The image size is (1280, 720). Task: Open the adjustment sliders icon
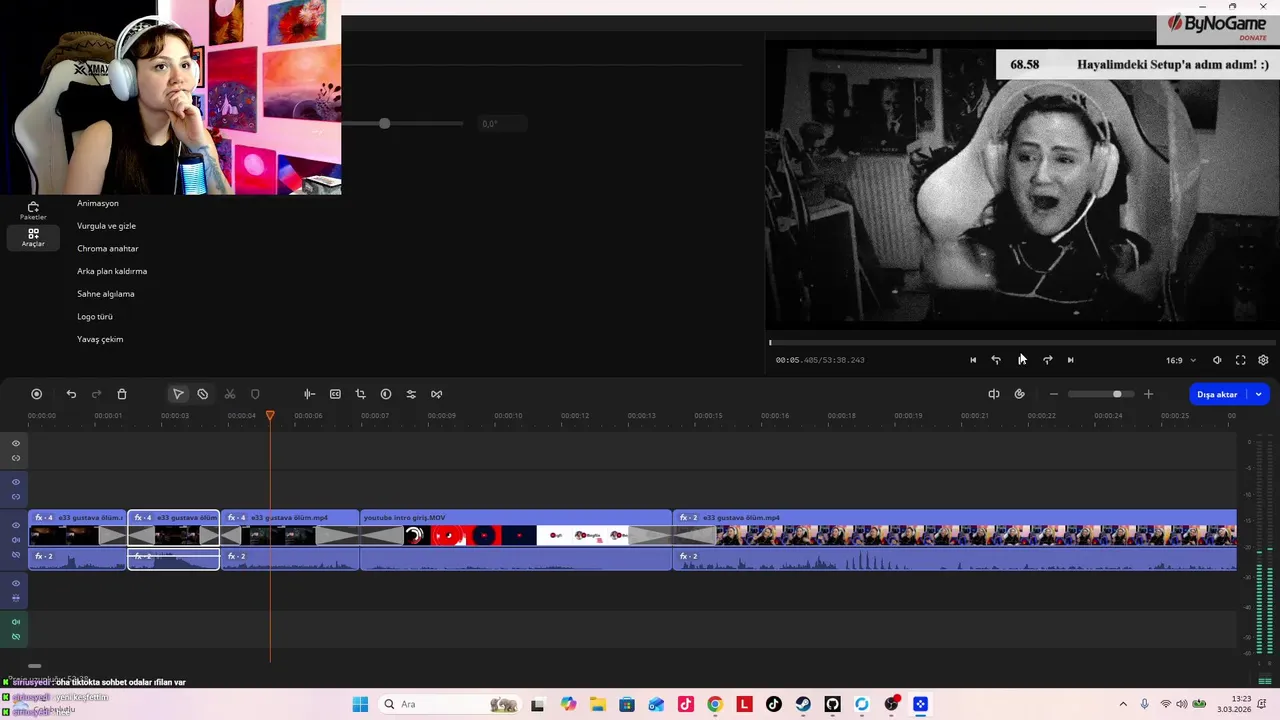[411, 394]
